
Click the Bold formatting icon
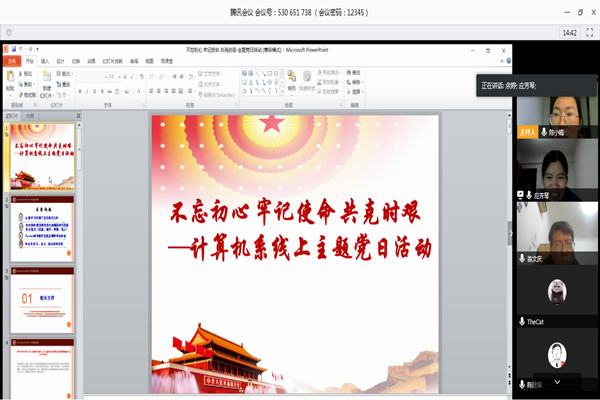tap(84, 90)
